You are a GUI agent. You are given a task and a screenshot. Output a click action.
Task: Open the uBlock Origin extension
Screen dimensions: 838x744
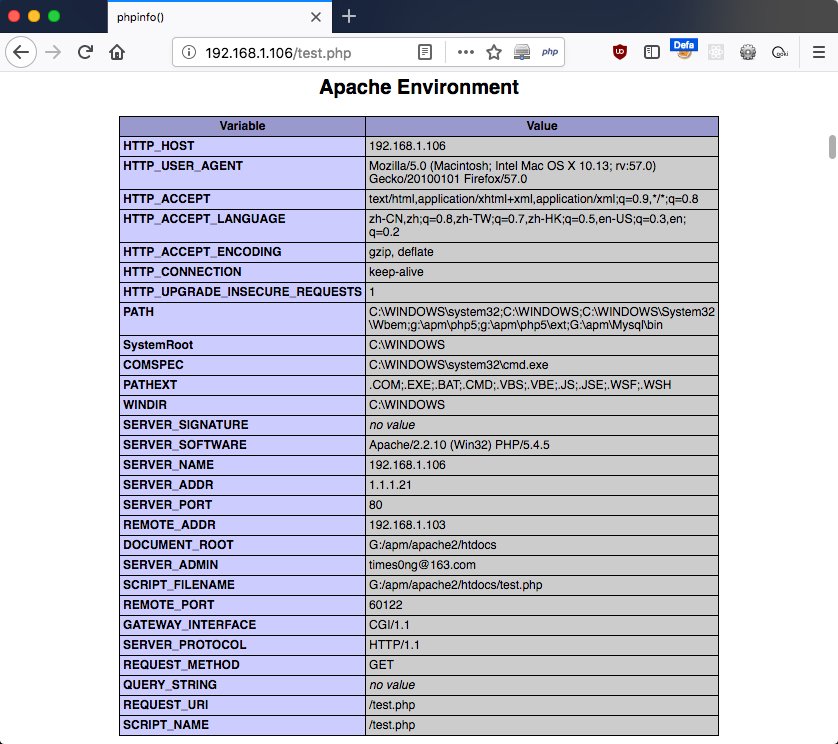(x=619, y=52)
